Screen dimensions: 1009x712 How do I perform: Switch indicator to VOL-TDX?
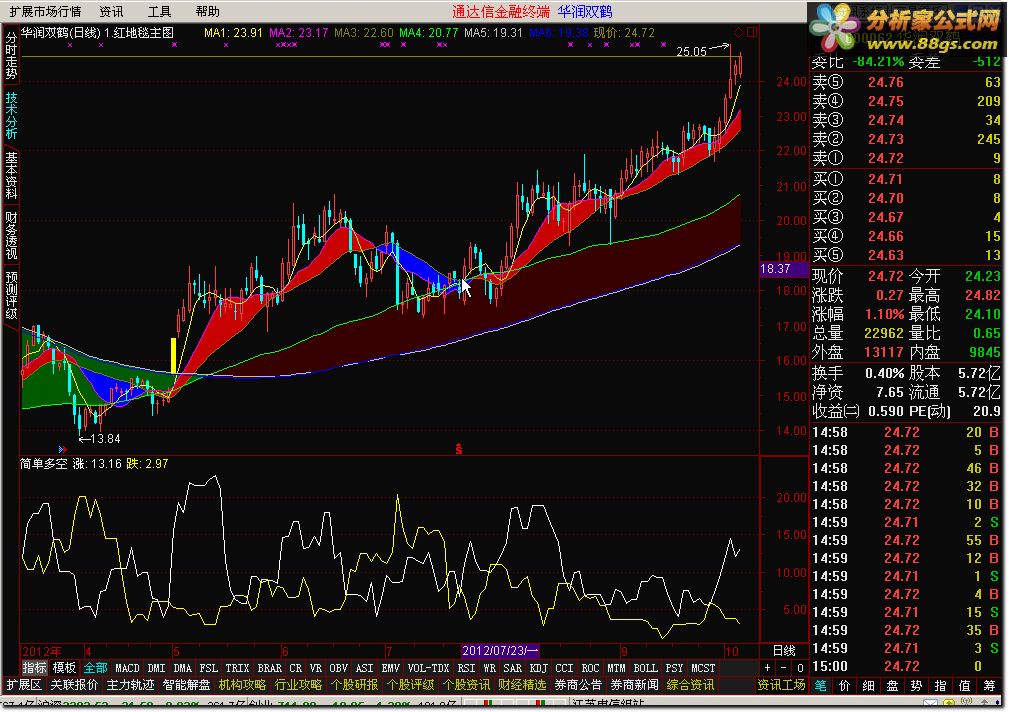point(429,668)
